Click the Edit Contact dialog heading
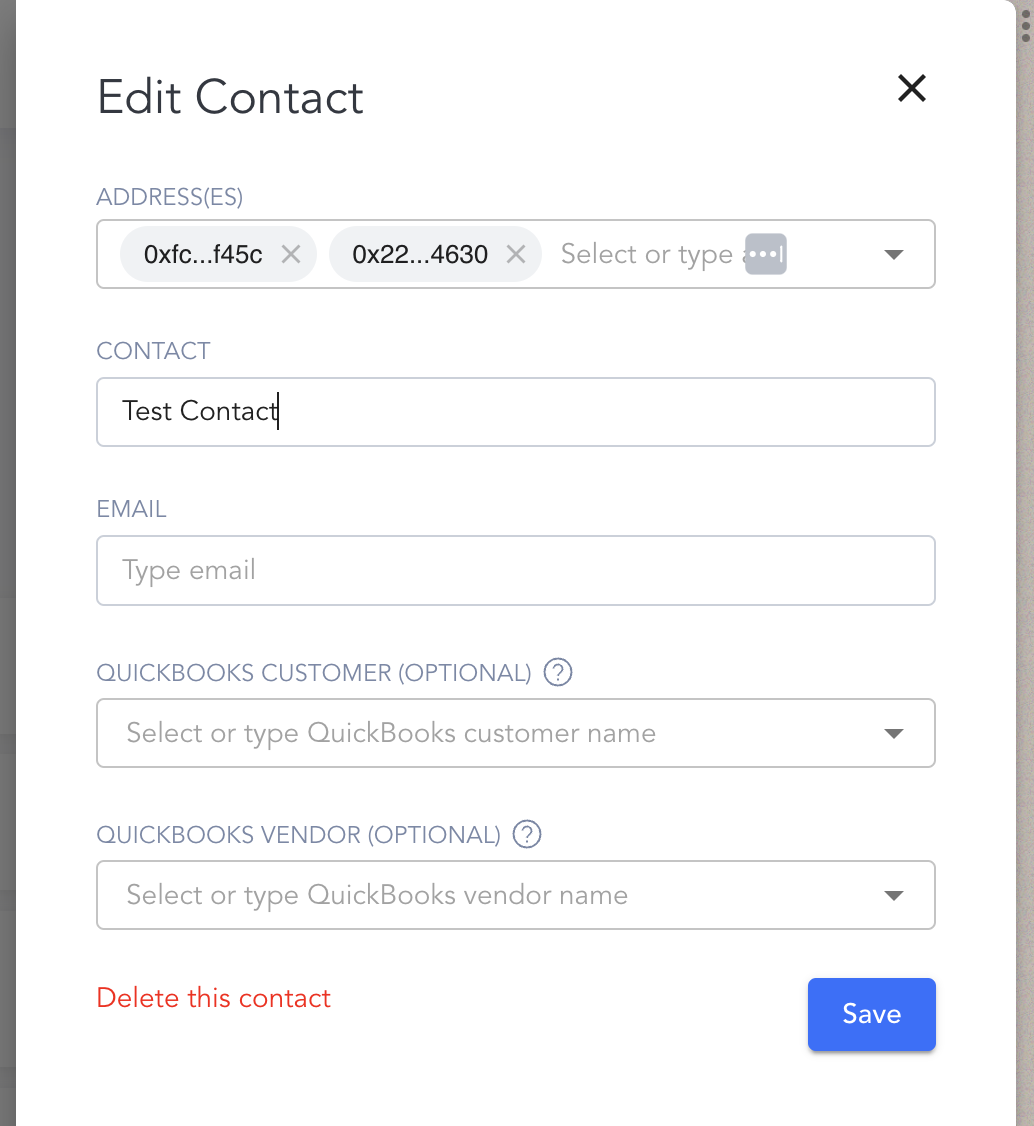Screen dimensions: 1034x1126 (230, 98)
